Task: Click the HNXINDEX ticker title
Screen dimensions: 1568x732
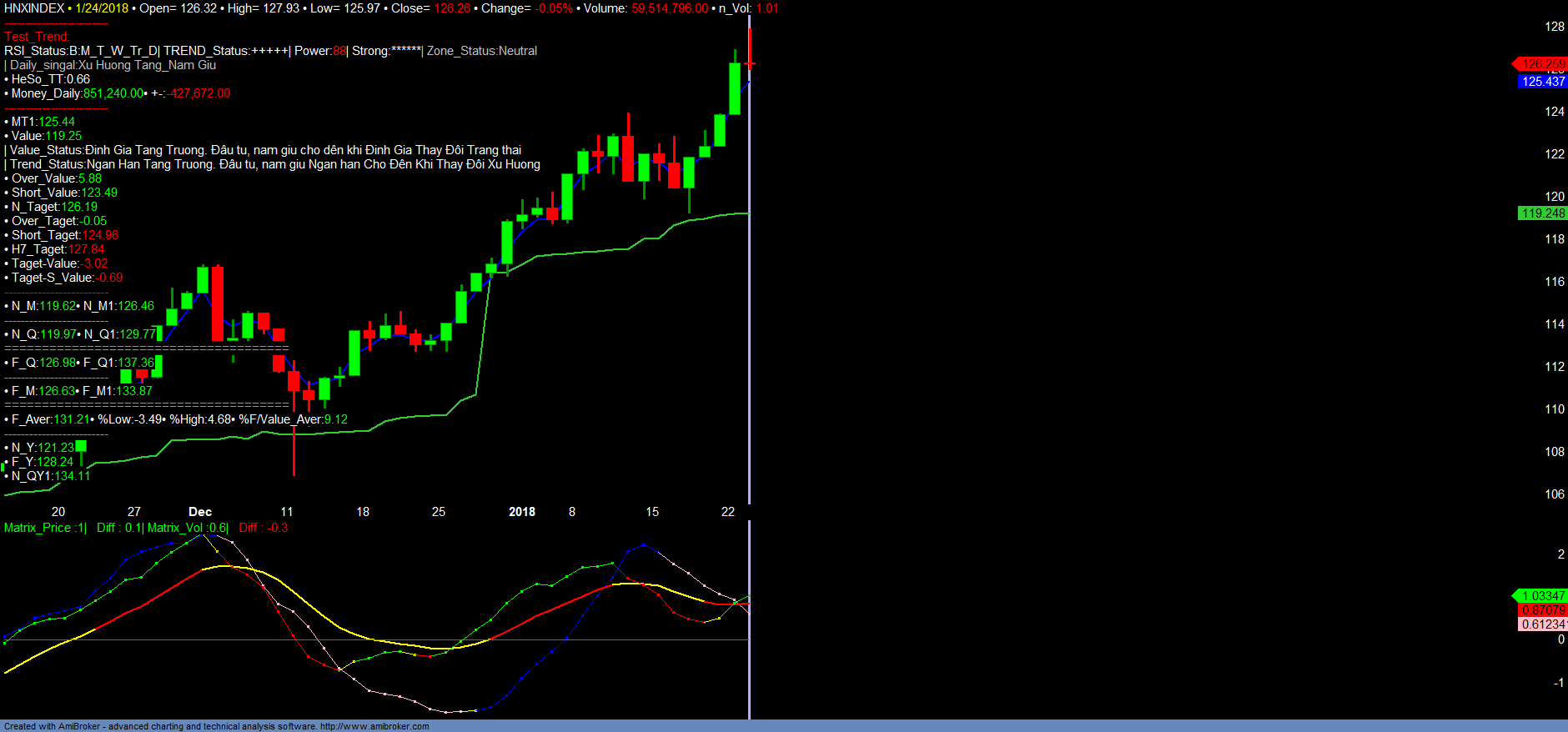Action: [34, 8]
